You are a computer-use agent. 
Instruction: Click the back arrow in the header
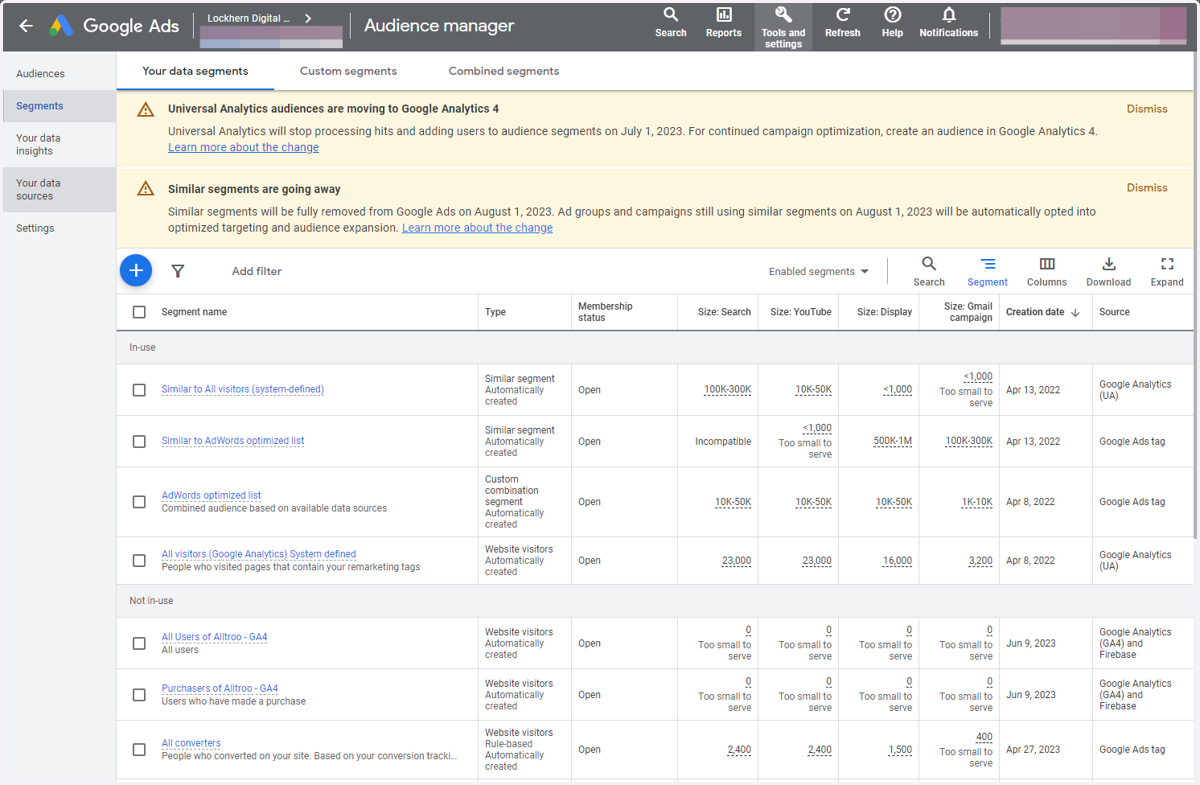[26, 26]
